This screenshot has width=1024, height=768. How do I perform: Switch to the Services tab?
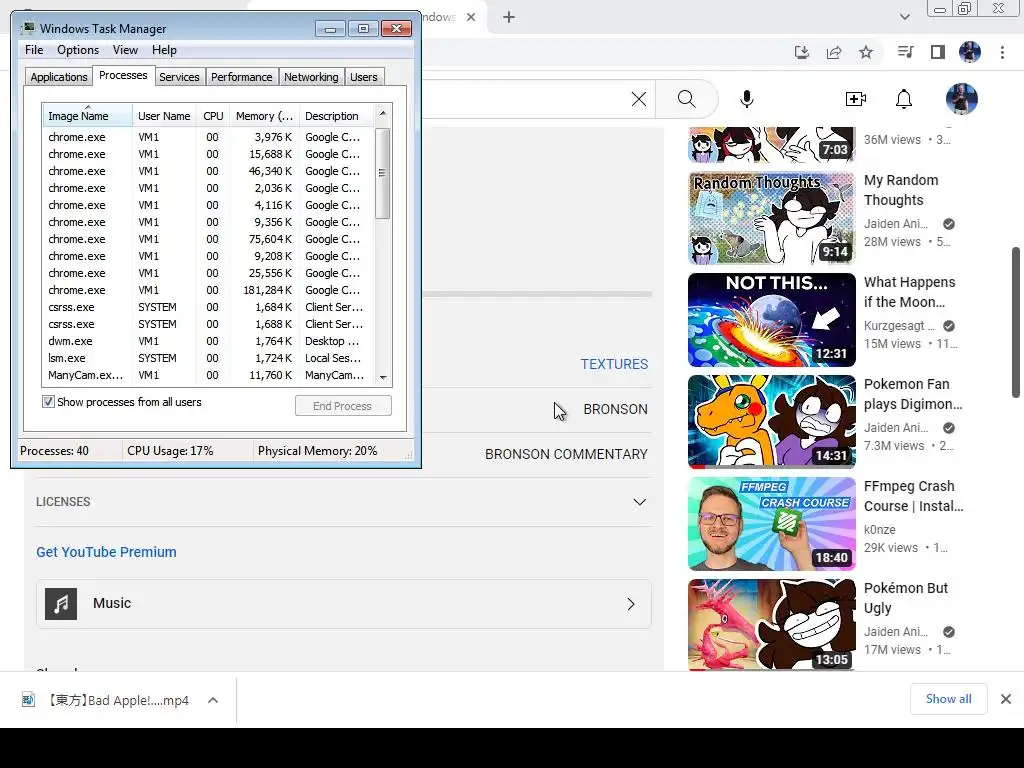coord(179,77)
